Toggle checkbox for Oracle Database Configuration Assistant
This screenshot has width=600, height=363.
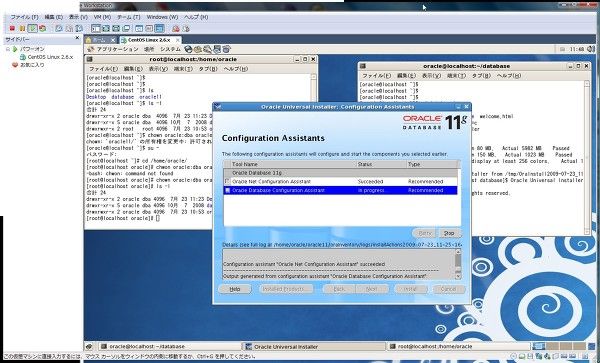point(227,190)
